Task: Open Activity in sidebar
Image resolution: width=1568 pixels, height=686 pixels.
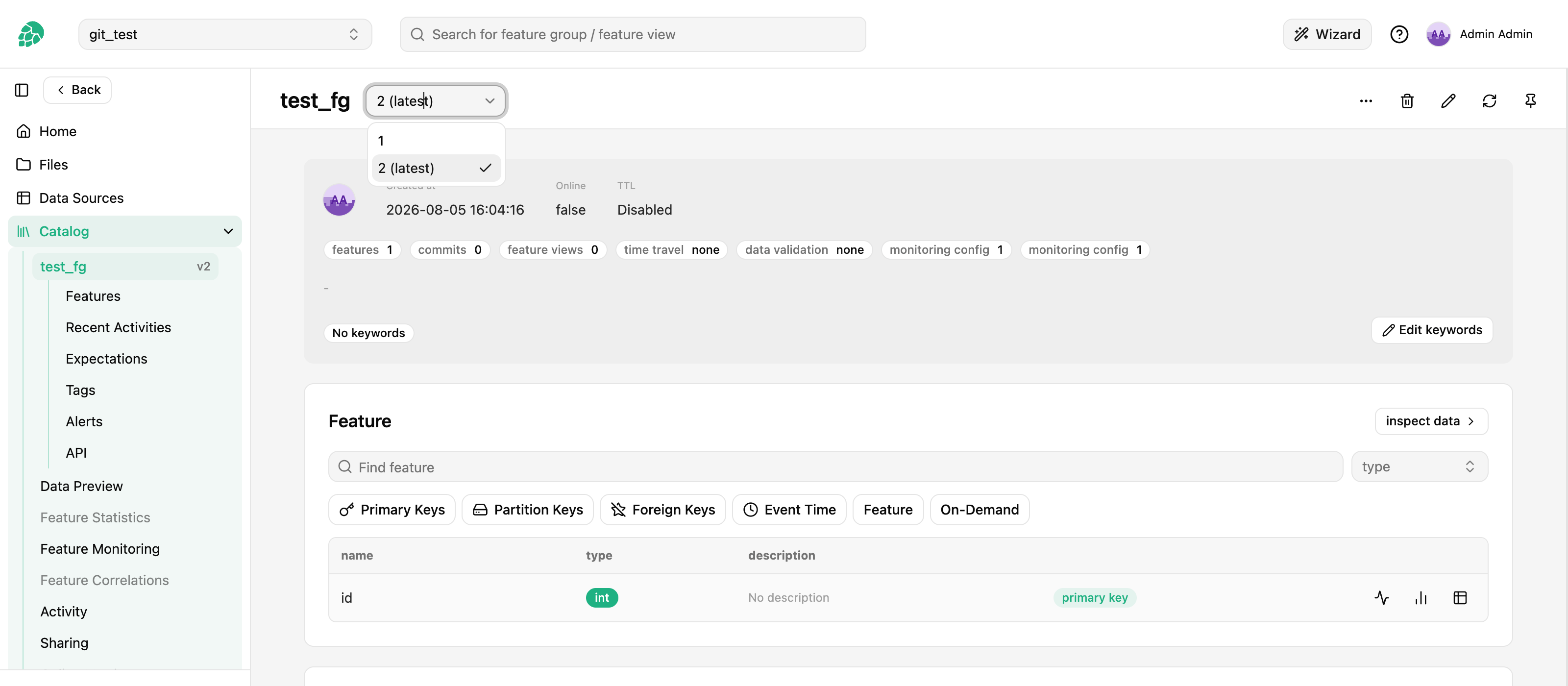Action: 63,612
